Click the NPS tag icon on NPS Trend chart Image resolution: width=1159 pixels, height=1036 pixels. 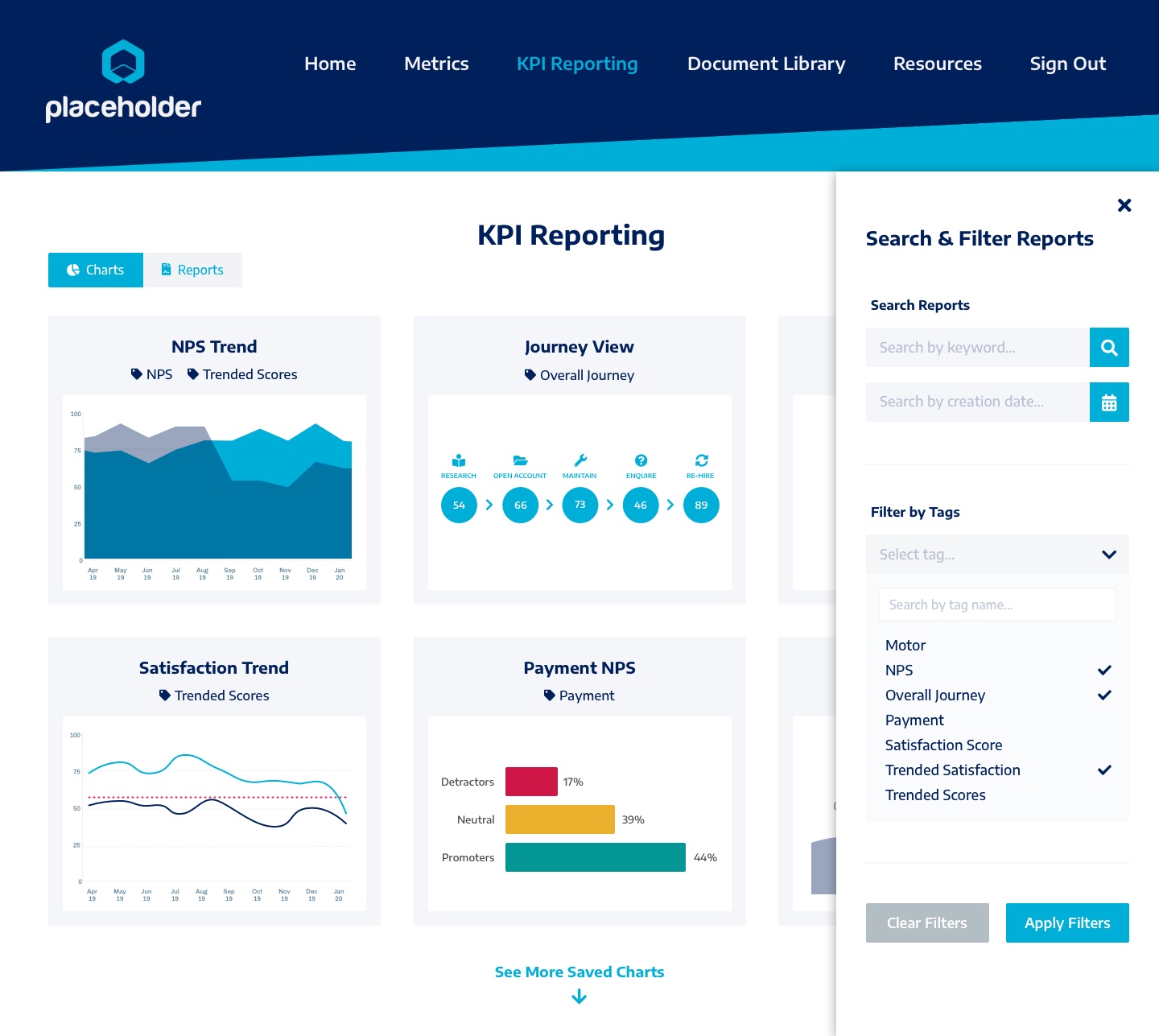pyautogui.click(x=135, y=374)
